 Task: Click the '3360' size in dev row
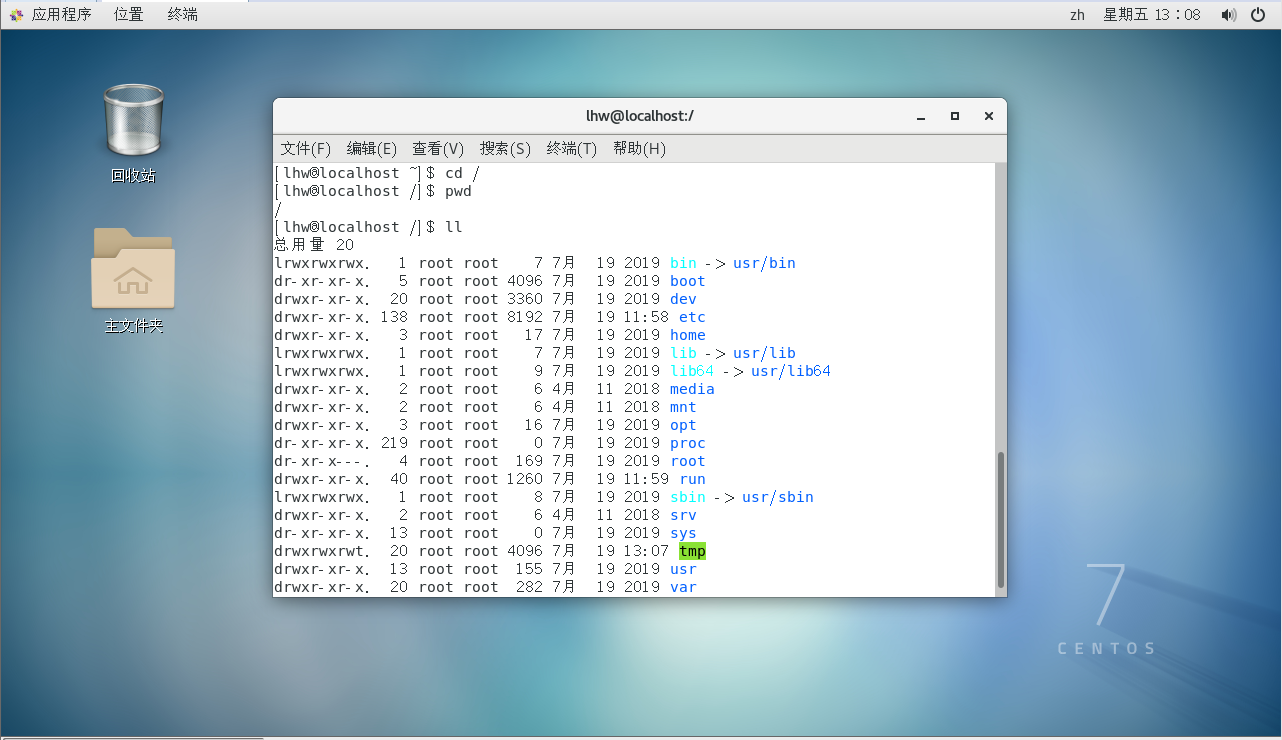525,299
